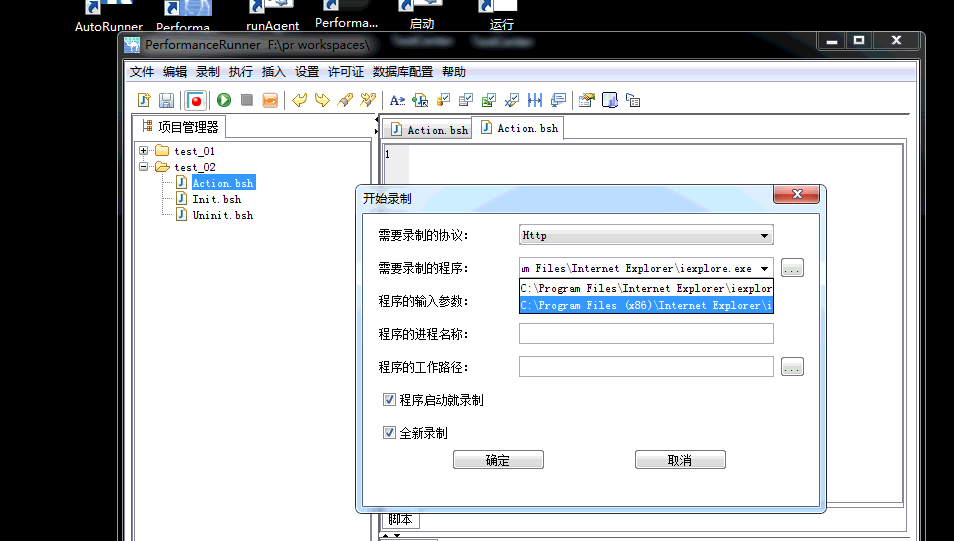Open the 启动 desktop shortcut
The image size is (954, 541).
(x=422, y=15)
